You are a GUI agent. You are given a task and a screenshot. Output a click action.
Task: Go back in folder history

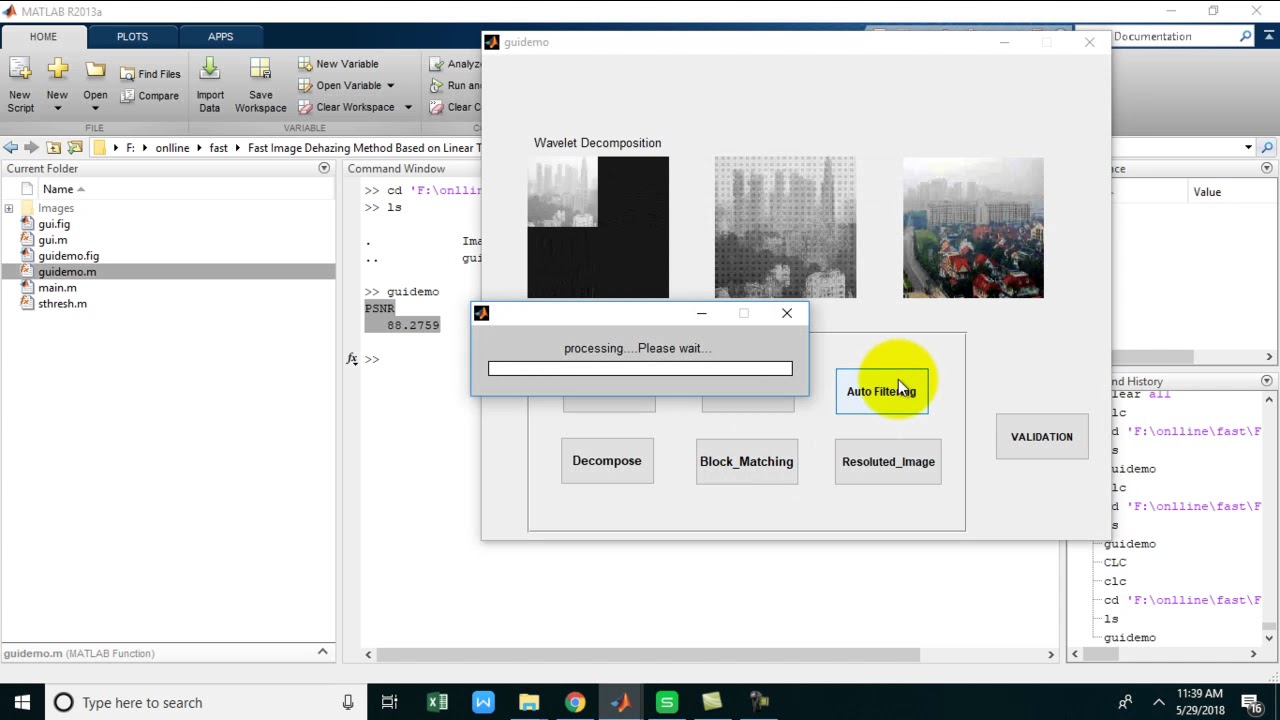[11, 147]
